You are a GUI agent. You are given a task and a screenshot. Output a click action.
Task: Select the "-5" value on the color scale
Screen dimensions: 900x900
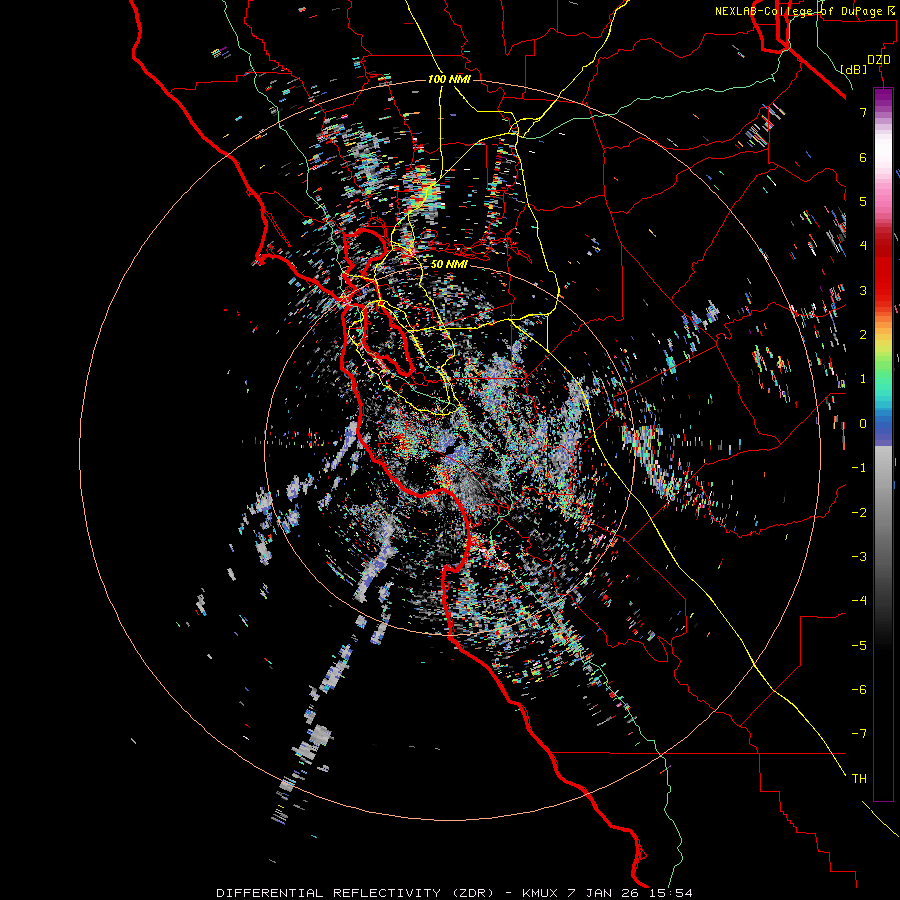coord(859,646)
